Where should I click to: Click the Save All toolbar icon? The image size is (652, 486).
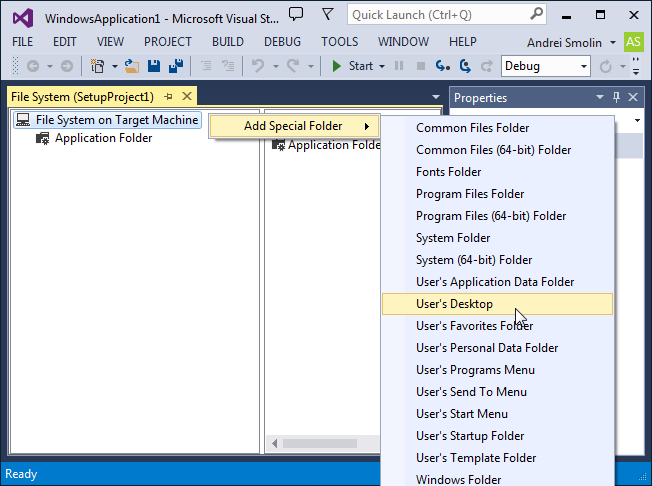[176, 66]
